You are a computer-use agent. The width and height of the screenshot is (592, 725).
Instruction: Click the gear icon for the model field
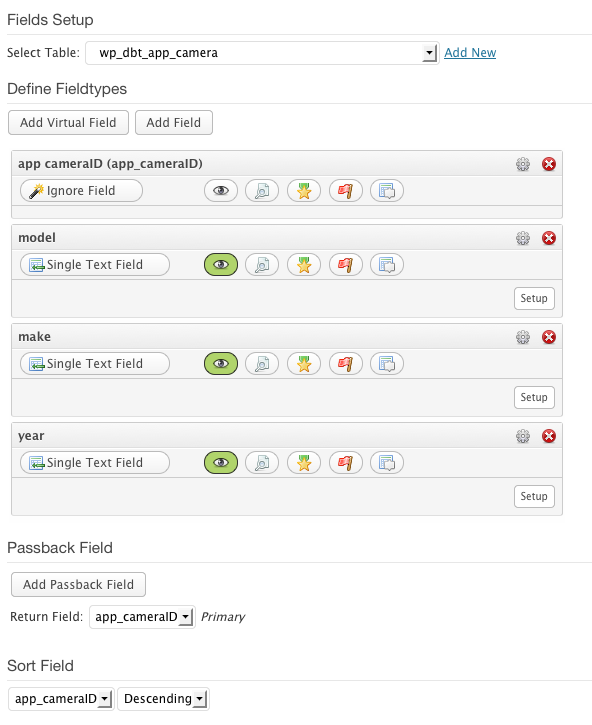point(523,238)
